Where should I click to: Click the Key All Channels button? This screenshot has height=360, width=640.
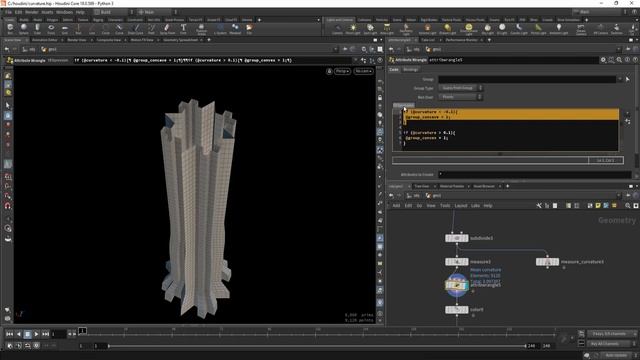pos(608,344)
